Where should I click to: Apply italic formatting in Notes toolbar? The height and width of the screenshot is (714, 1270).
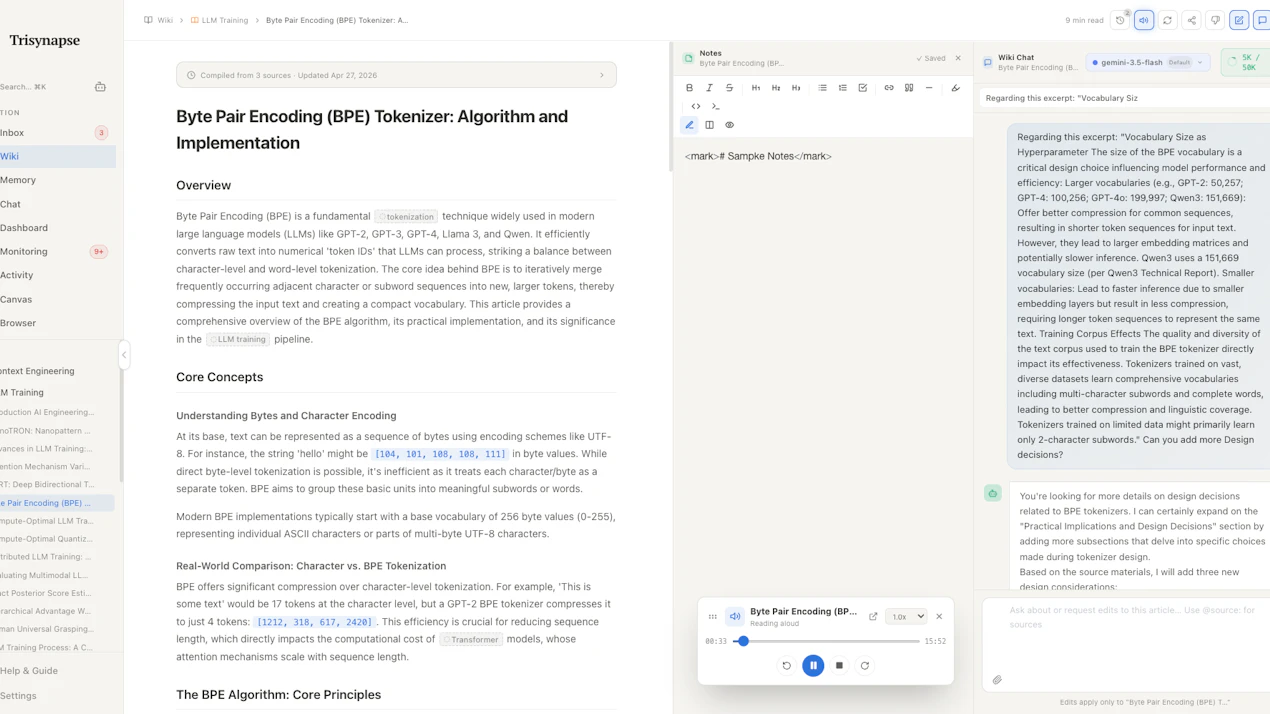click(x=709, y=88)
